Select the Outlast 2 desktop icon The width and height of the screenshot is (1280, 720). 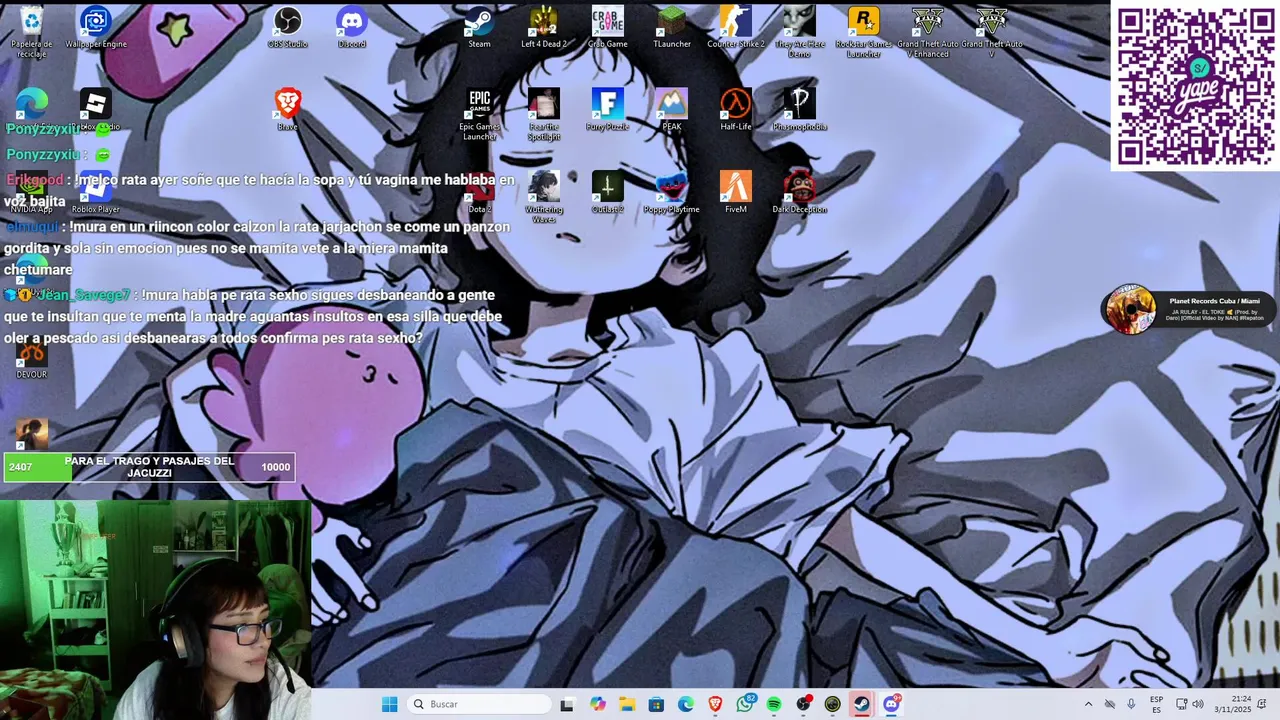pos(608,192)
